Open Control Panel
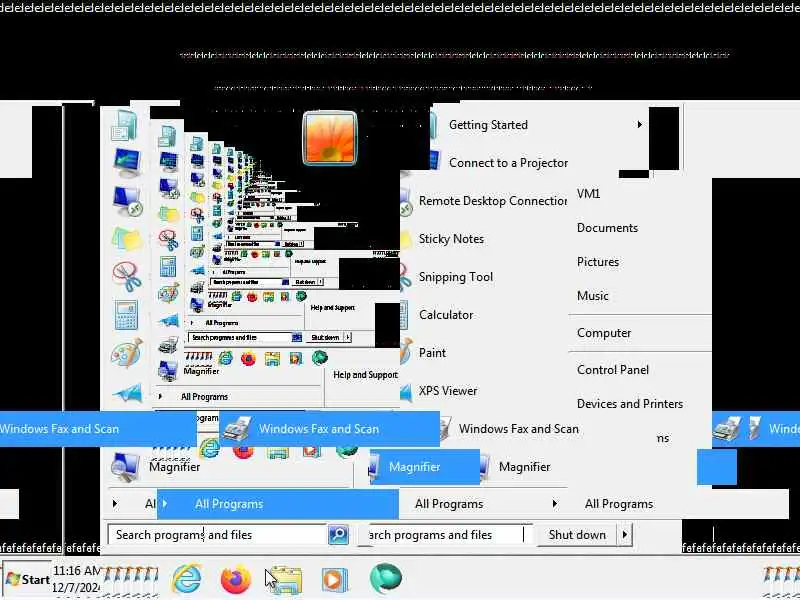This screenshot has width=800, height=600. pos(613,370)
